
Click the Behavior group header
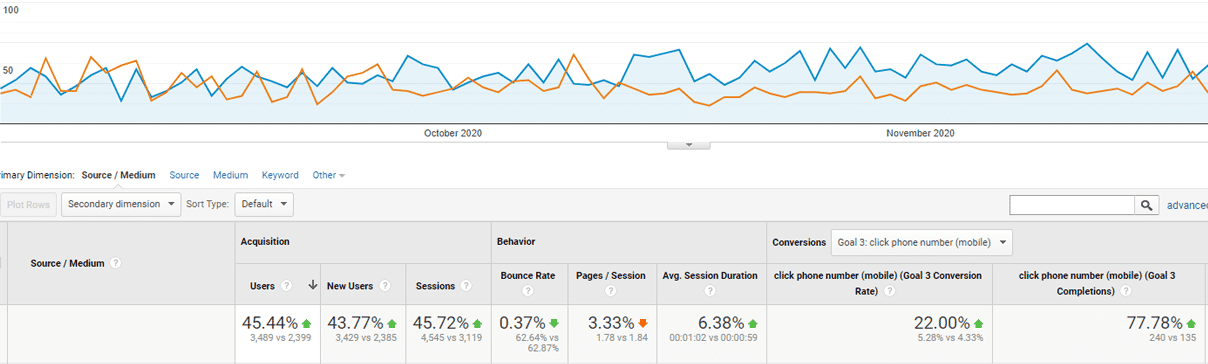pyautogui.click(x=516, y=242)
